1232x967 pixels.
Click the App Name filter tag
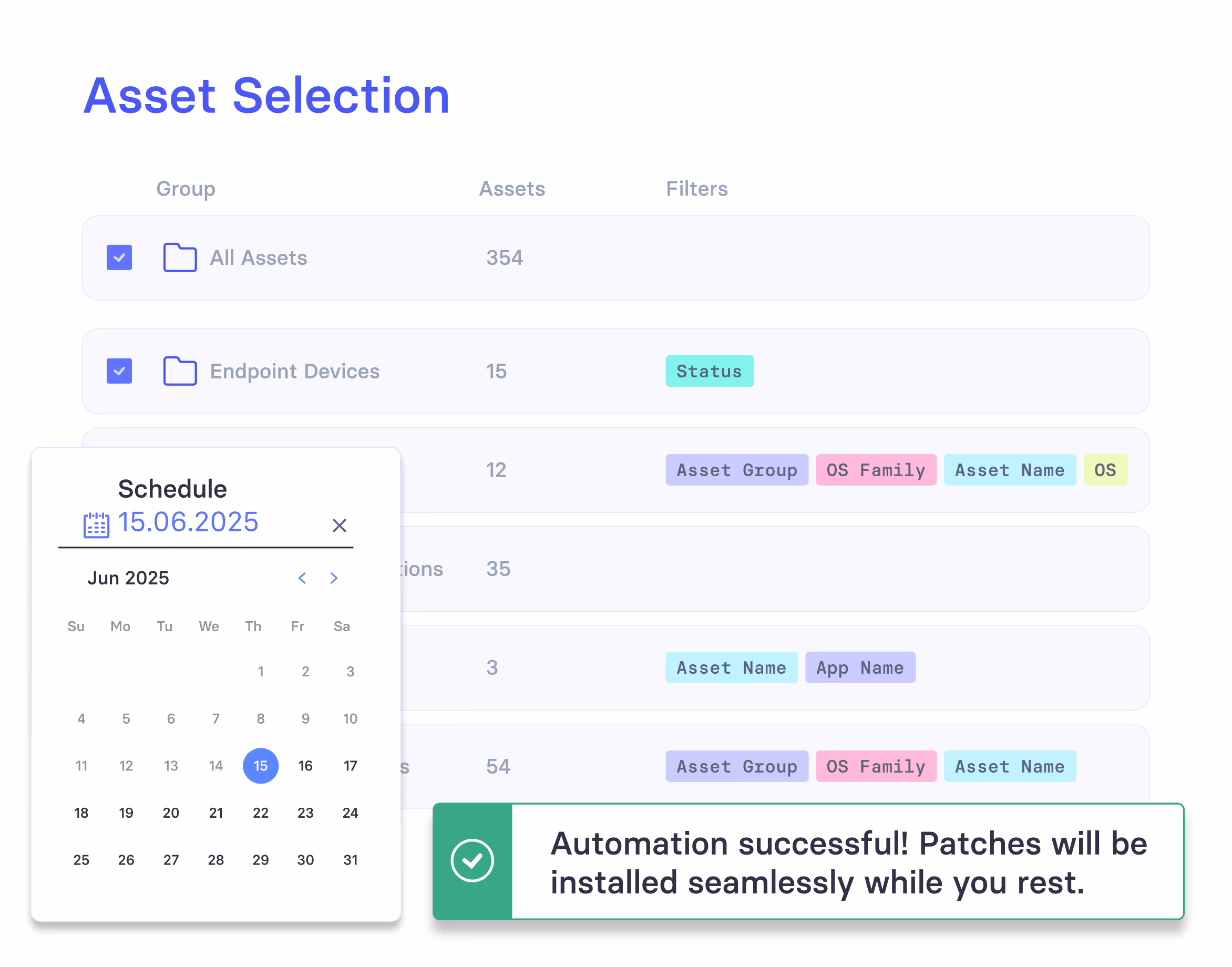pos(859,667)
